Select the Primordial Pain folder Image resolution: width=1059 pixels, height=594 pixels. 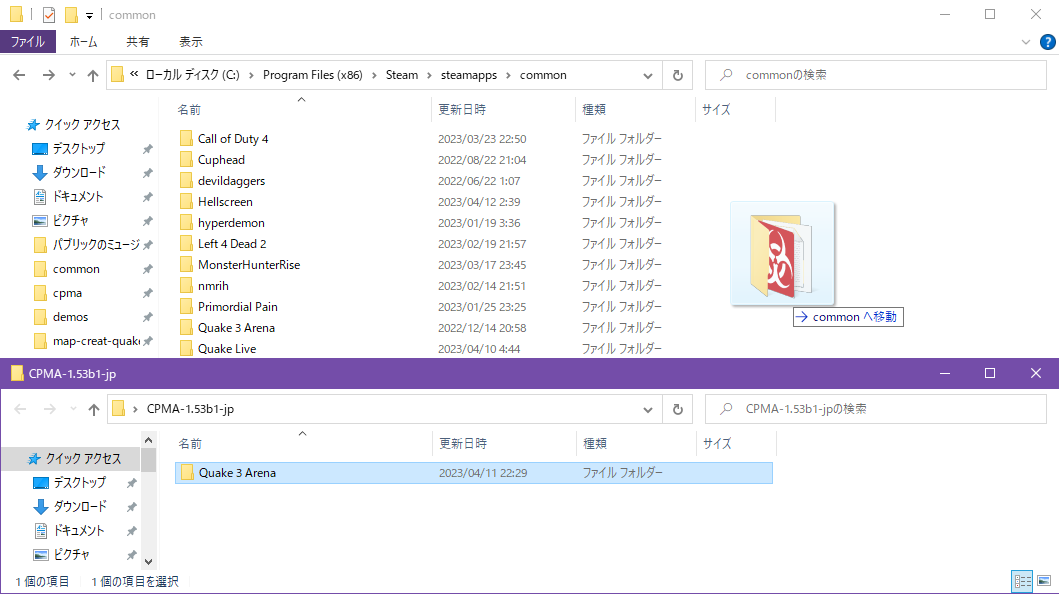[237, 306]
